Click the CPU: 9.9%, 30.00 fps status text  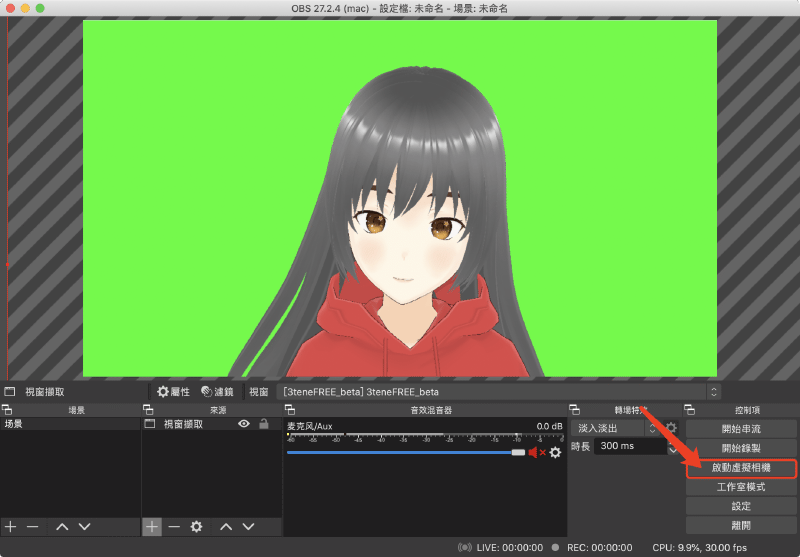[x=699, y=548]
